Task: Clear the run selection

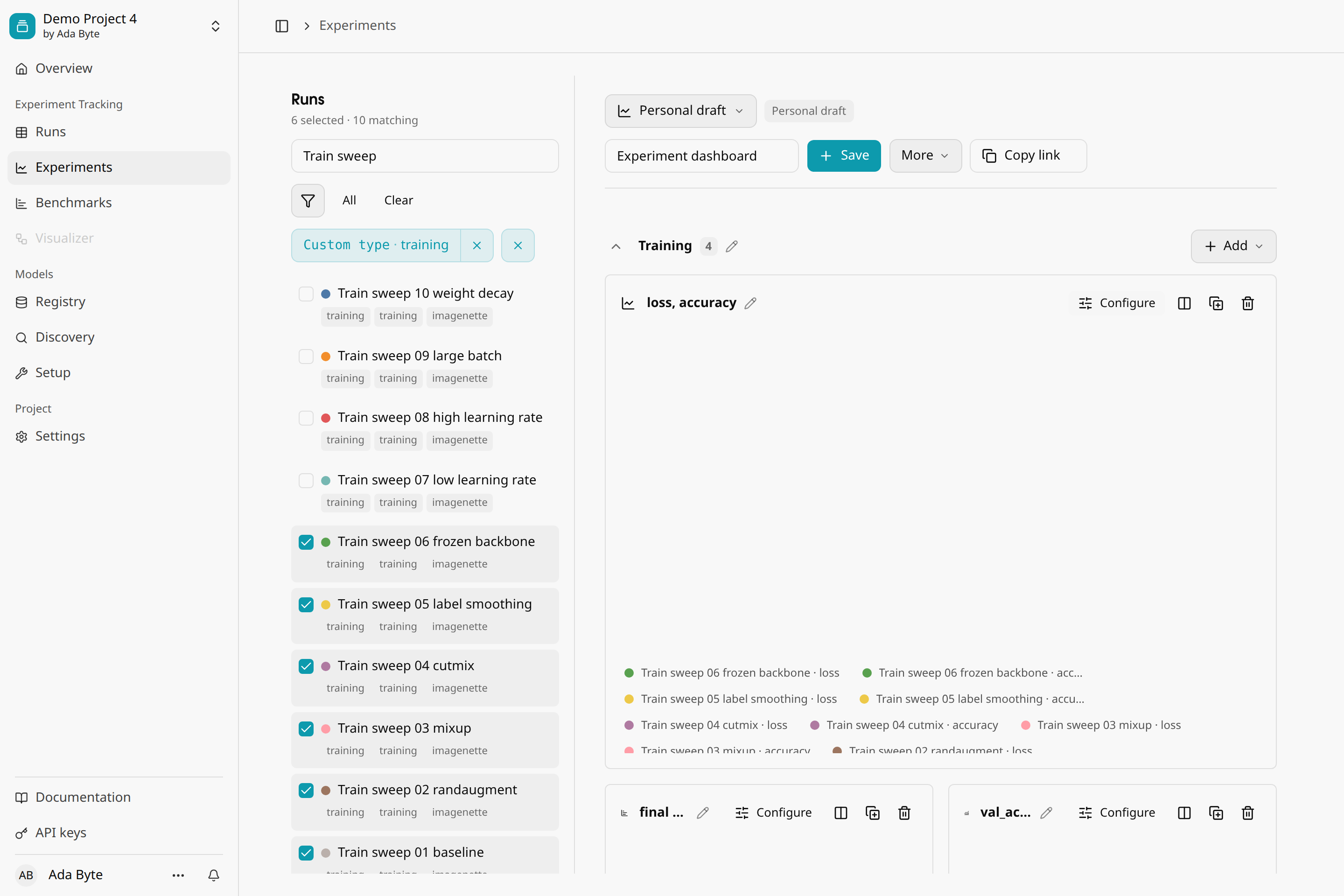Action: [x=398, y=201]
